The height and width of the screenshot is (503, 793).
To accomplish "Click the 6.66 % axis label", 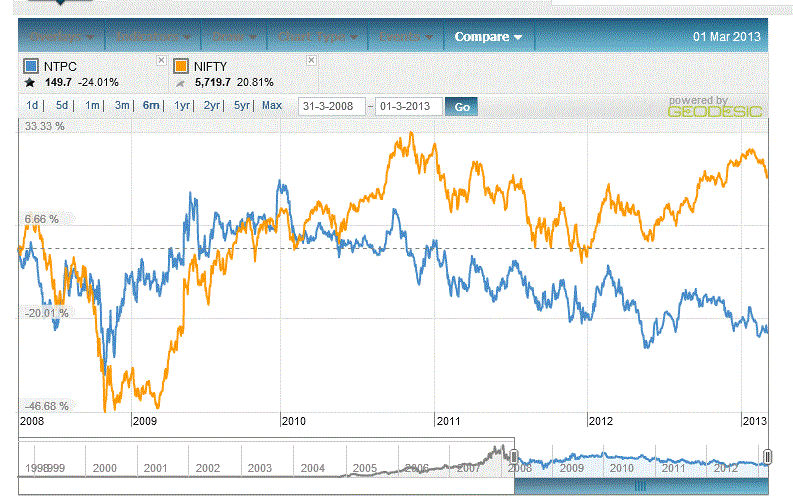I will (41, 219).
